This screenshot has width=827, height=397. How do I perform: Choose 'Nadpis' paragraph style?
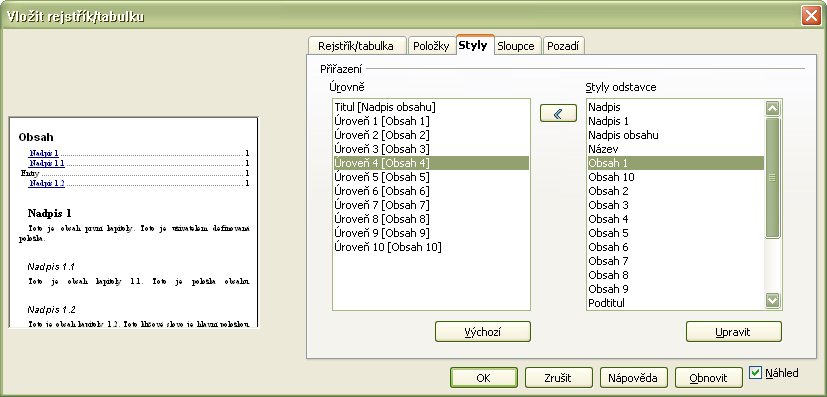676,107
